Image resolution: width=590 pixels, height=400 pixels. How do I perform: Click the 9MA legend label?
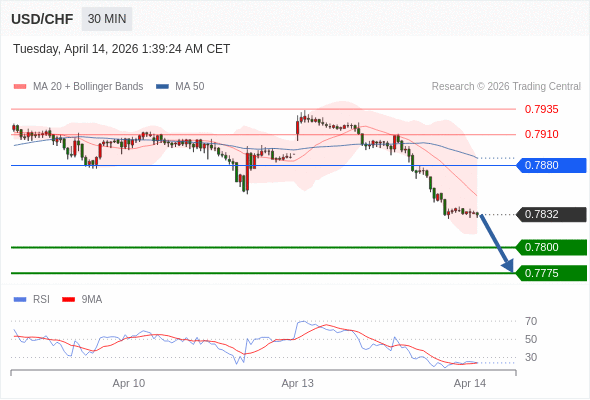click(92, 300)
